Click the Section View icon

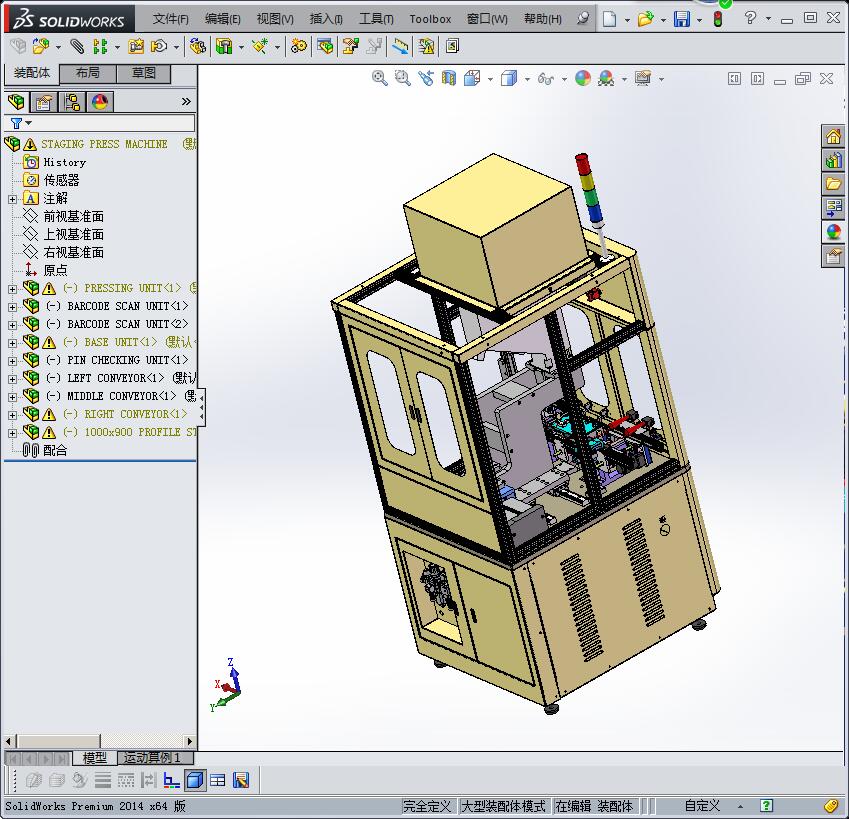[x=448, y=78]
